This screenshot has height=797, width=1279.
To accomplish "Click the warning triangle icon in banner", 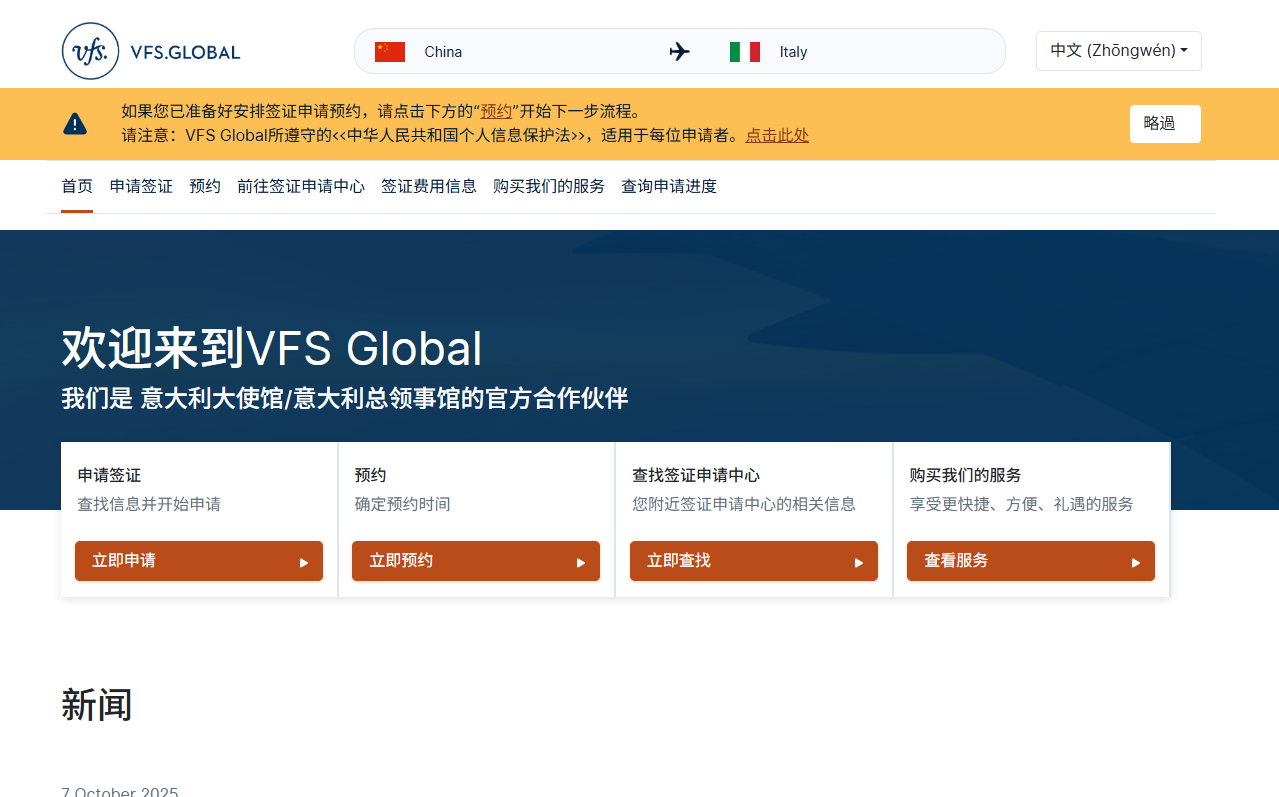I will pos(75,124).
